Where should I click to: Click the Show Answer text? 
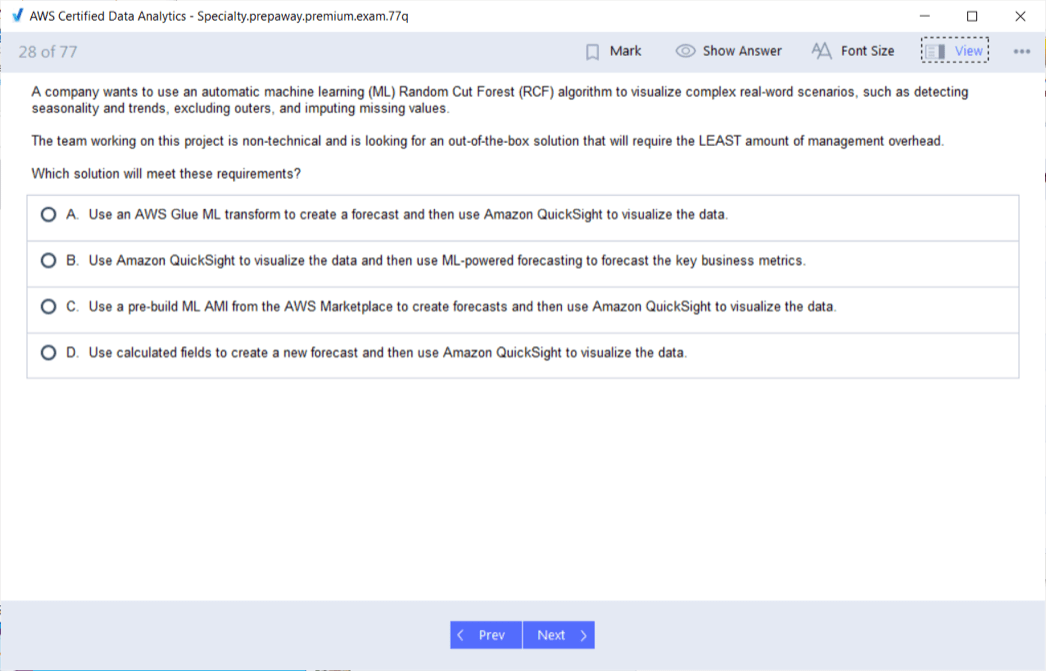click(742, 51)
